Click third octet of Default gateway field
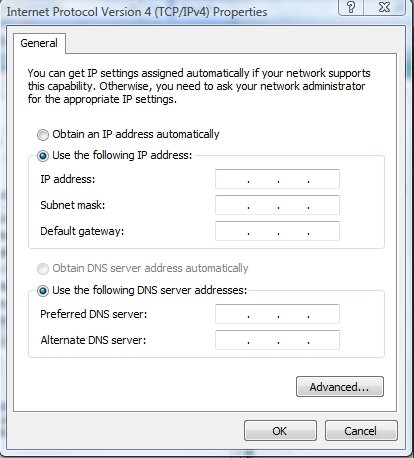The image size is (414, 458). (293, 231)
